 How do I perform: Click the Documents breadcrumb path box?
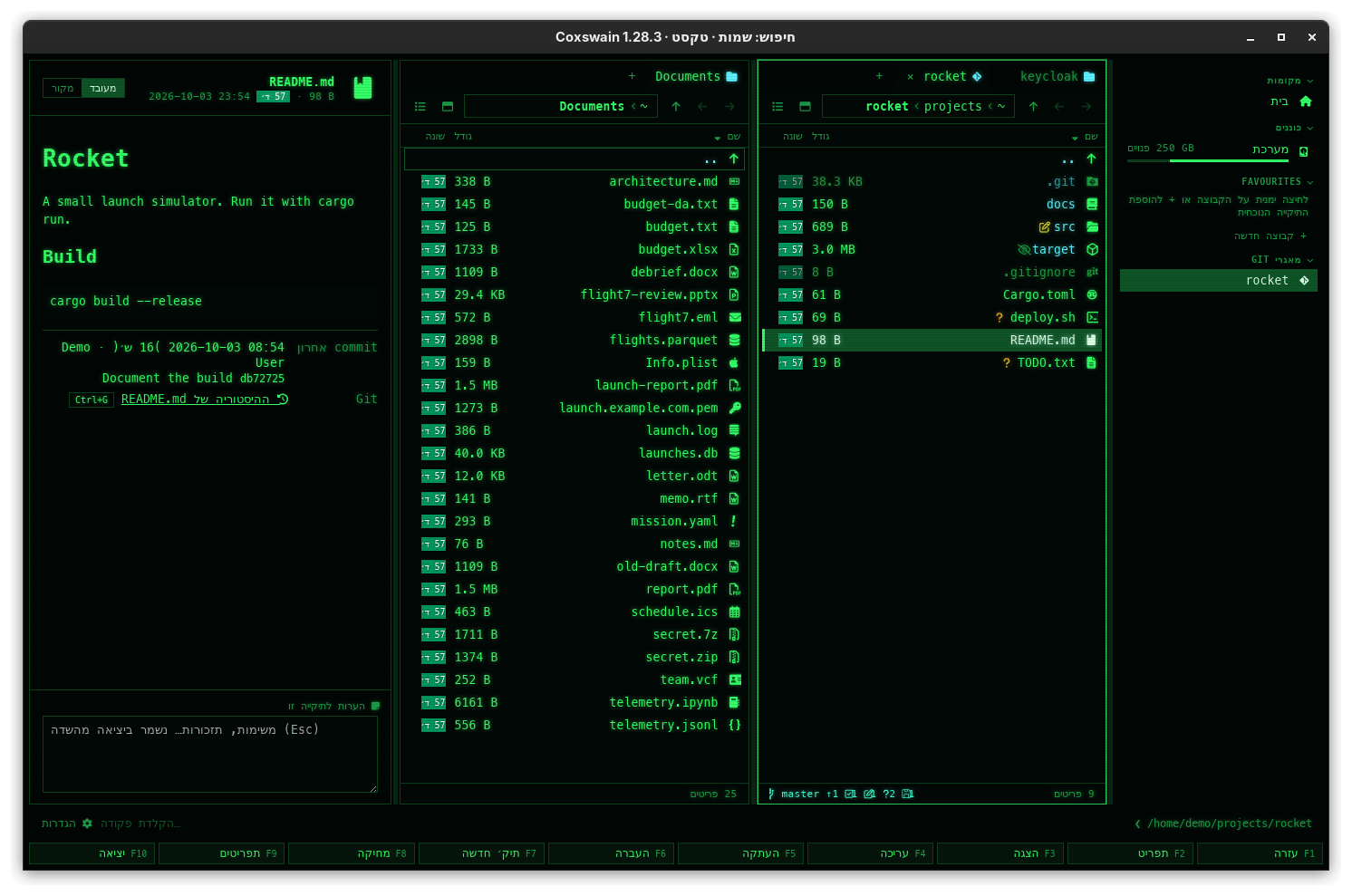coord(561,106)
